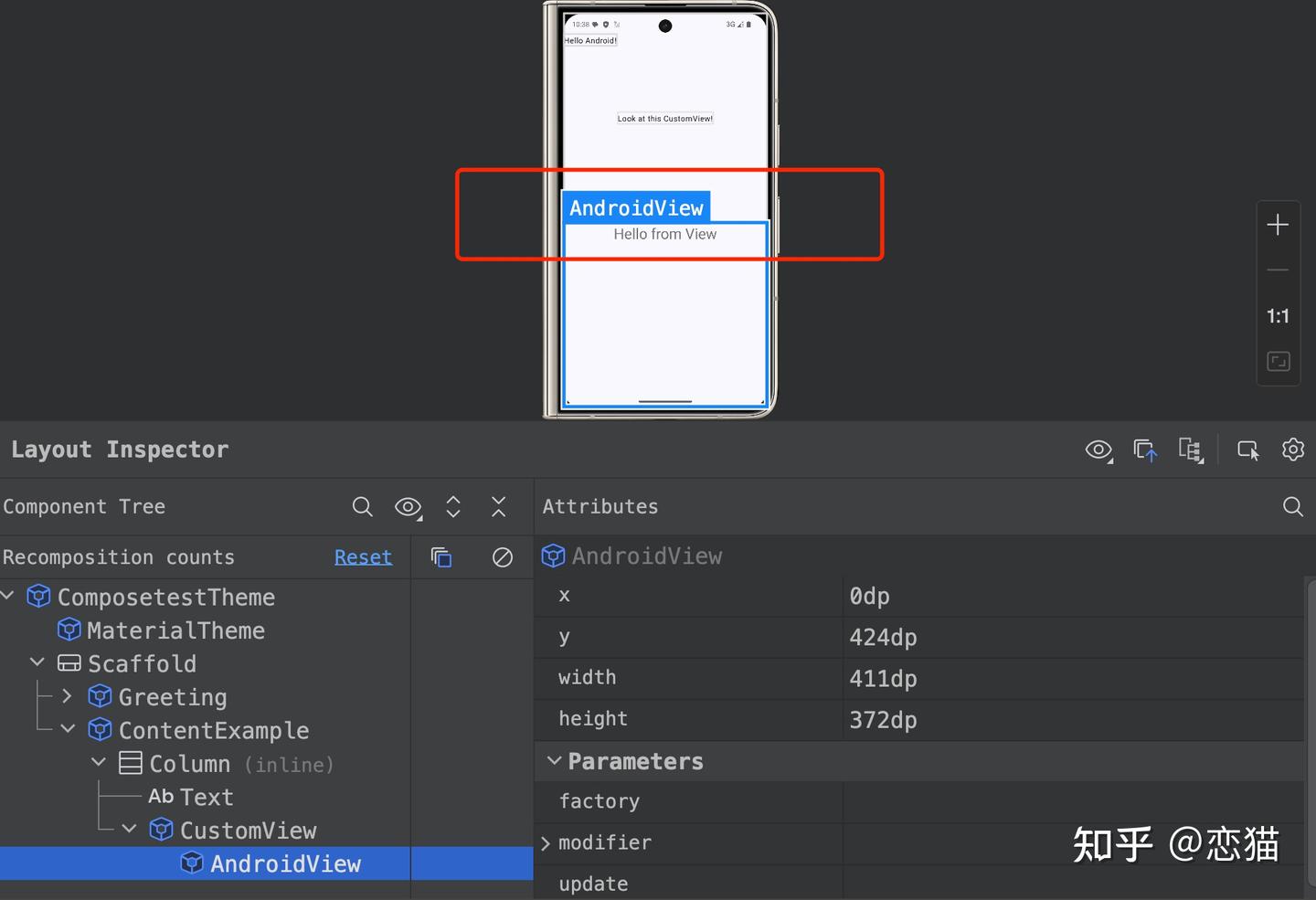Search attributes with magnifier icon

(x=1293, y=507)
